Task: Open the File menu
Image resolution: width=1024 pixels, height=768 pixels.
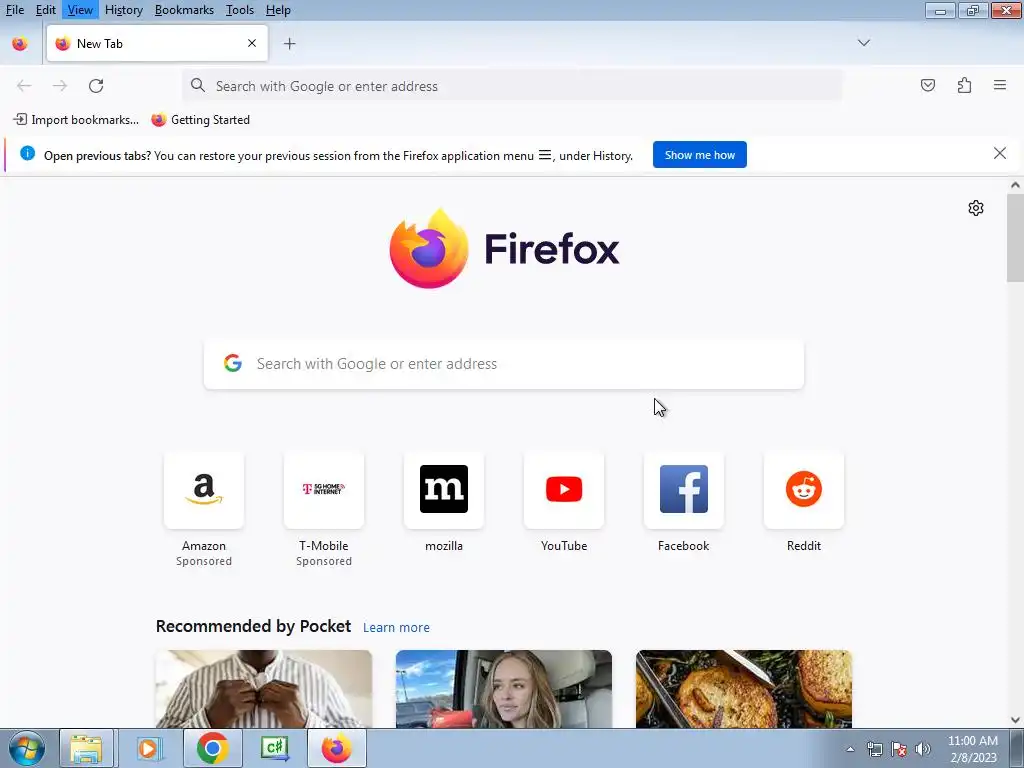Action: pos(14,10)
